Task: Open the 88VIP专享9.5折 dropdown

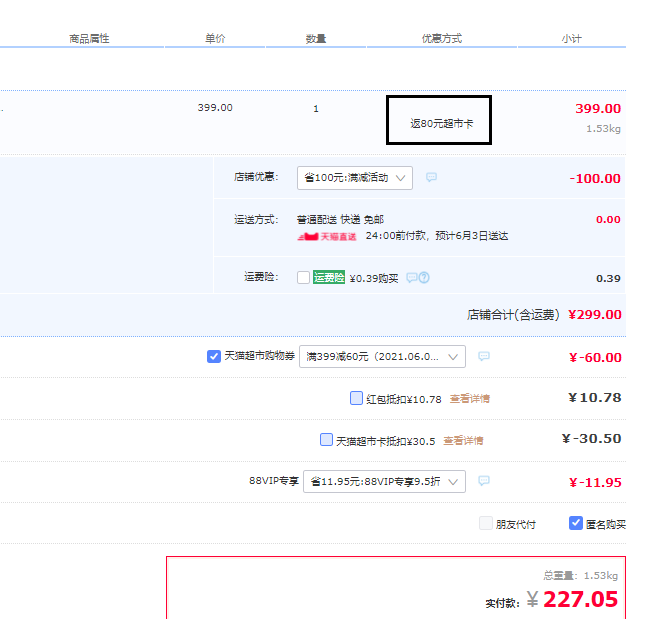Action: pos(384,481)
